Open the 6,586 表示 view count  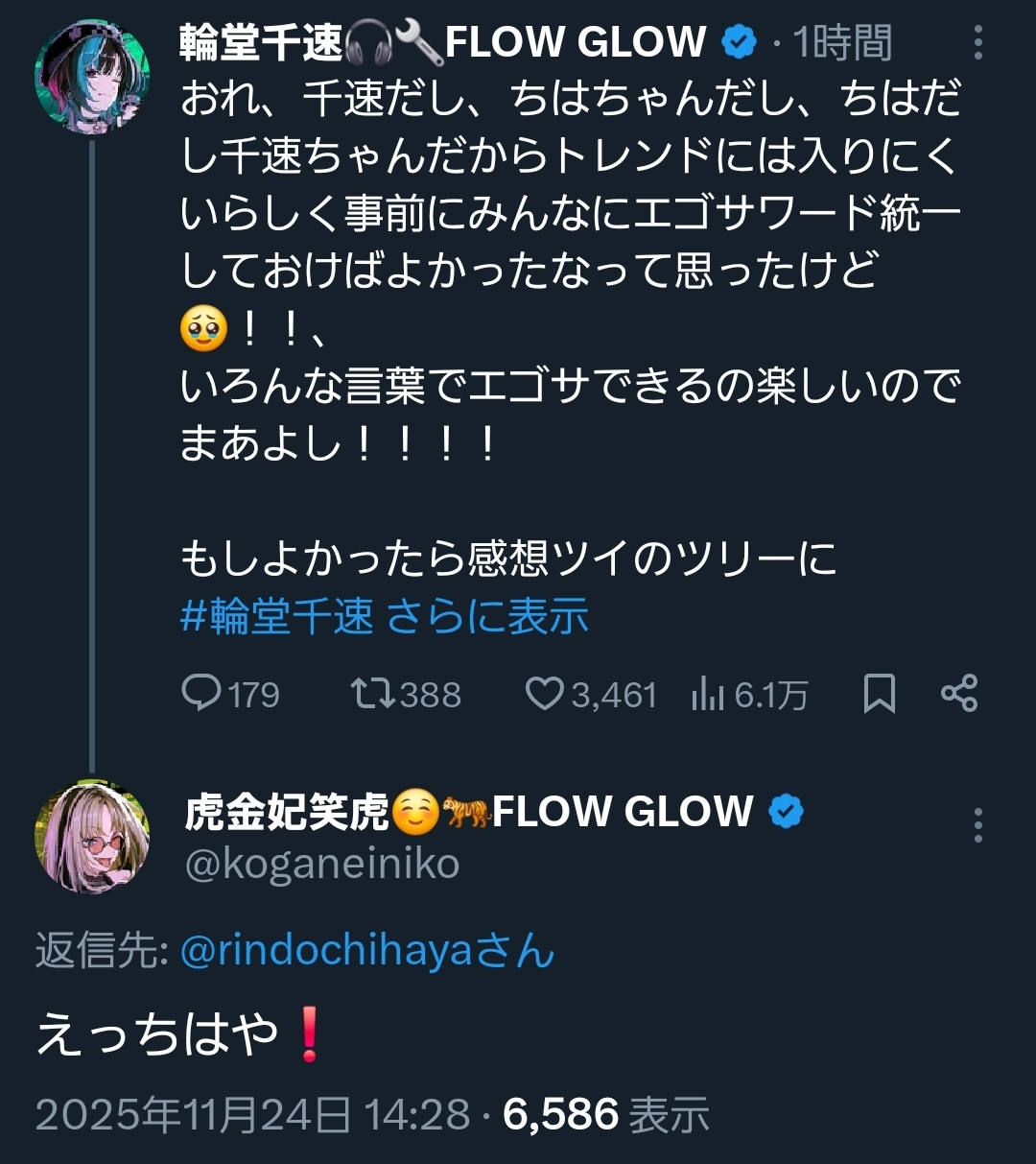coord(606,1114)
